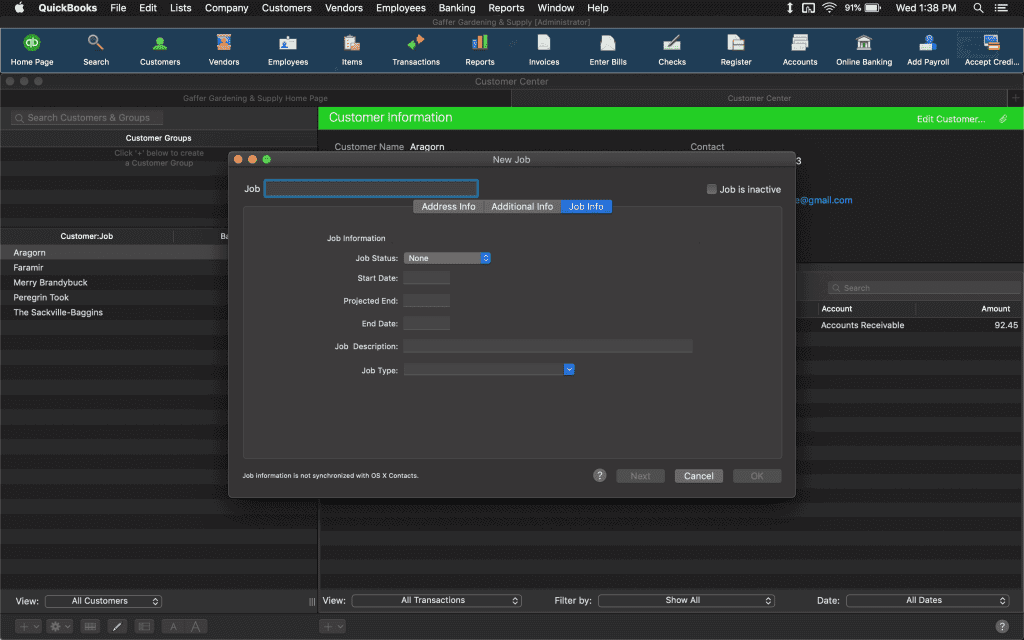The image size is (1024, 640).
Task: Open the Checks toolbar icon
Action: click(x=672, y=50)
